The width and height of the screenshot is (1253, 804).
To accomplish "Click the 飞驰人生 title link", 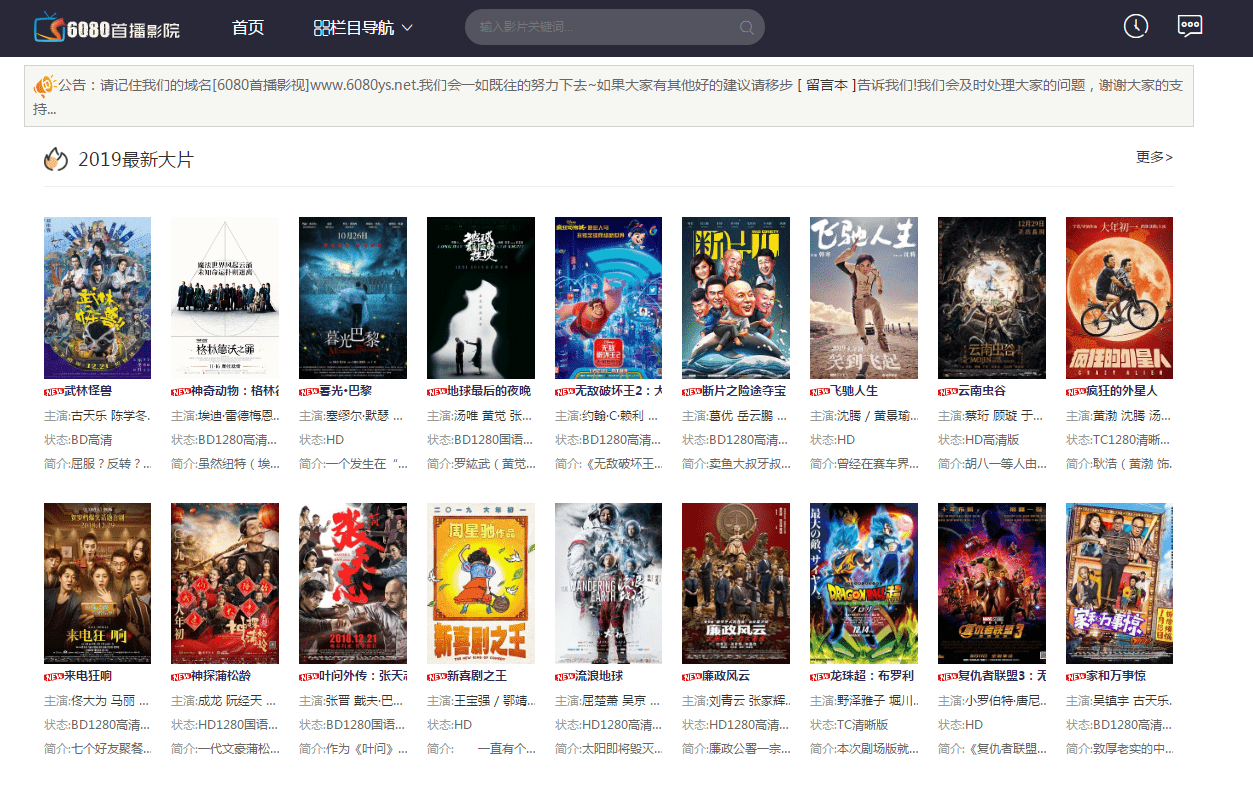I will 853,391.
